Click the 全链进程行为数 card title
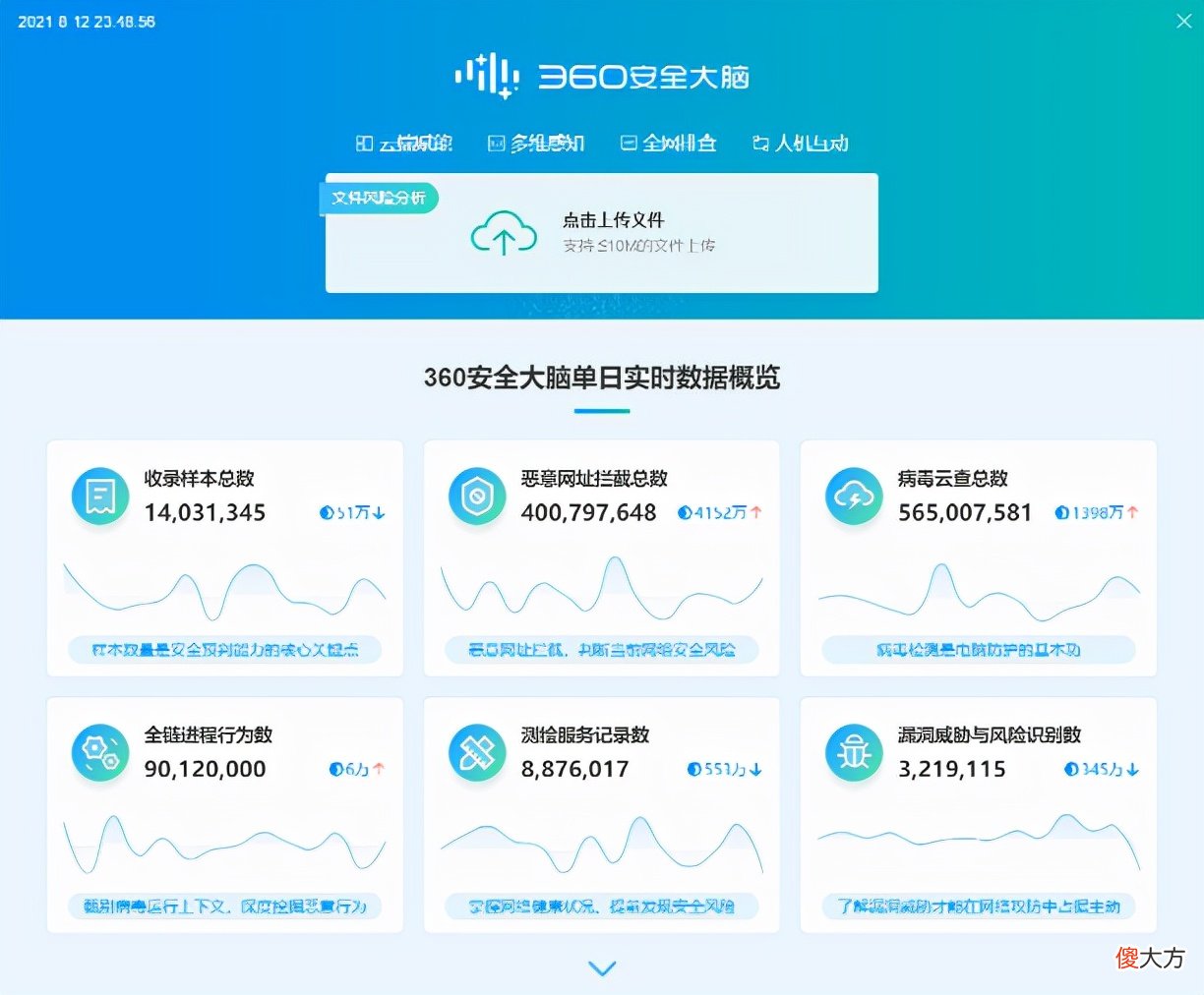This screenshot has width=1204, height=995. pyautogui.click(x=209, y=735)
